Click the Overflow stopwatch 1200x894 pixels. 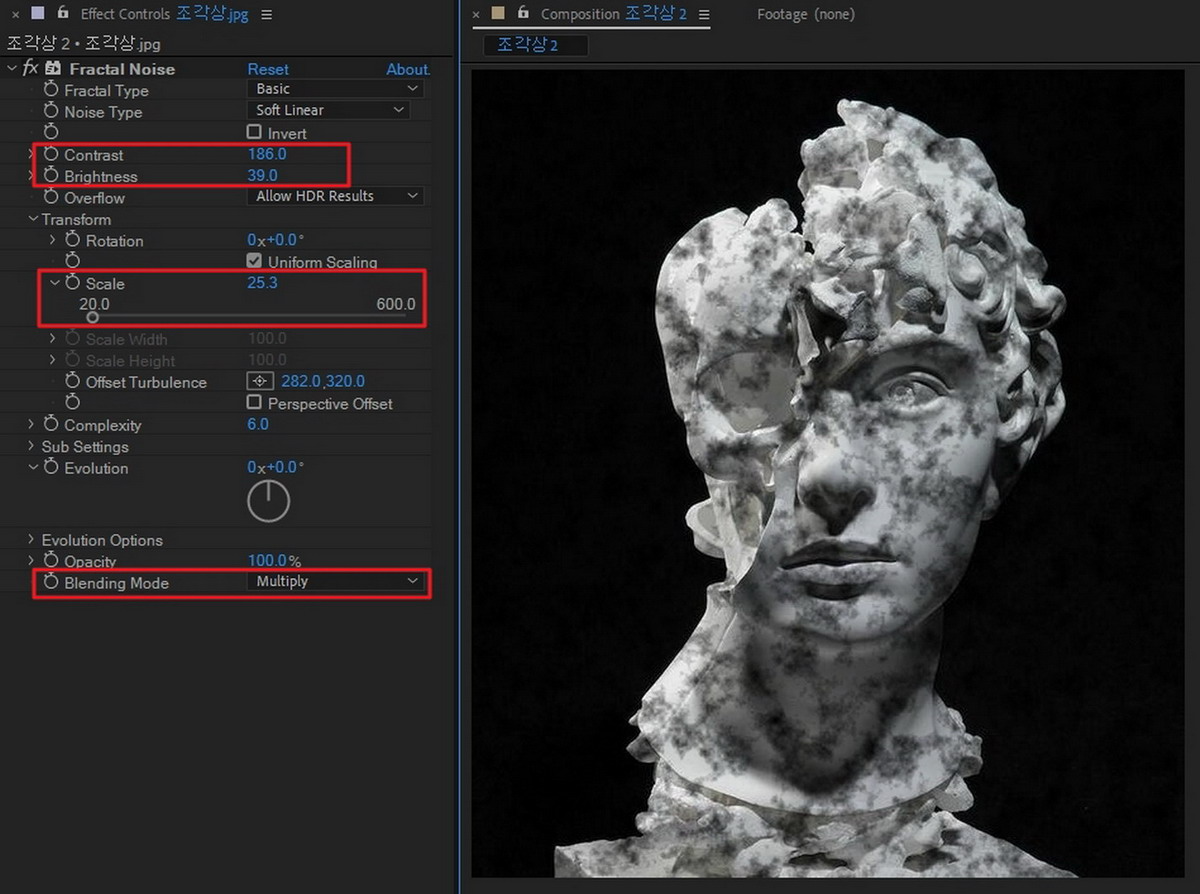tap(51, 198)
